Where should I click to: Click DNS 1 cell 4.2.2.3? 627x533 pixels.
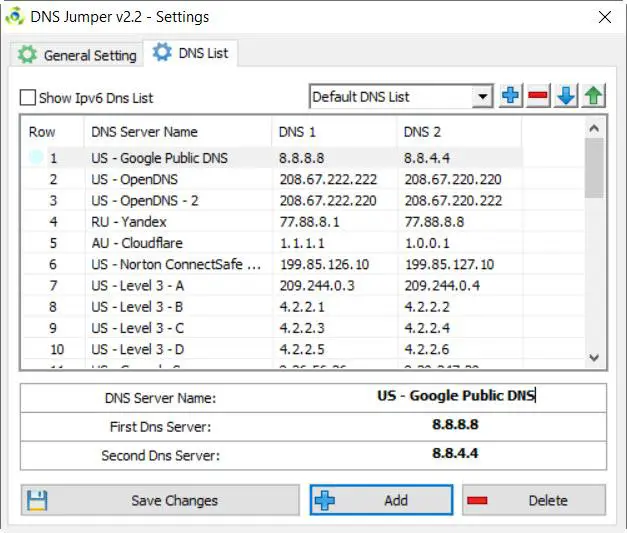(x=302, y=328)
